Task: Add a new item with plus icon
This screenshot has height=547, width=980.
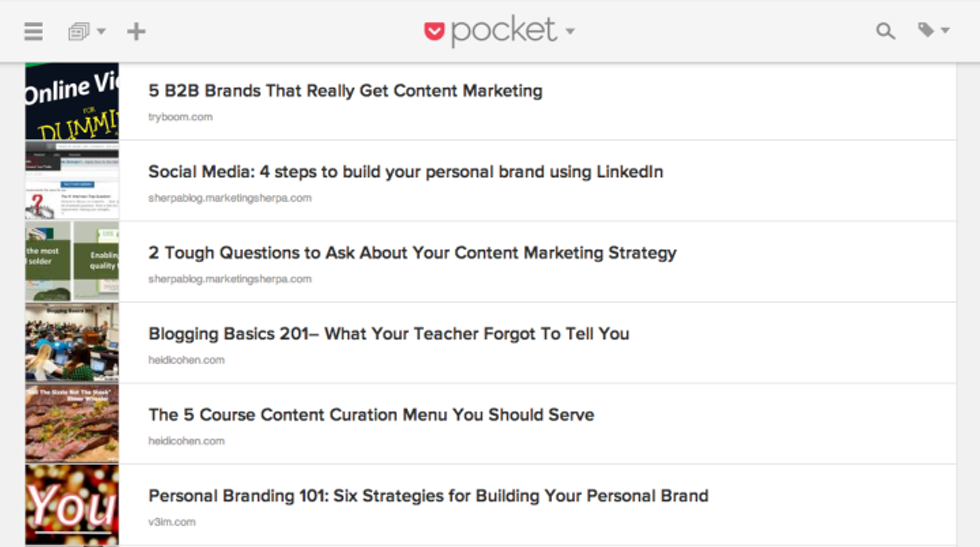Action: (136, 31)
